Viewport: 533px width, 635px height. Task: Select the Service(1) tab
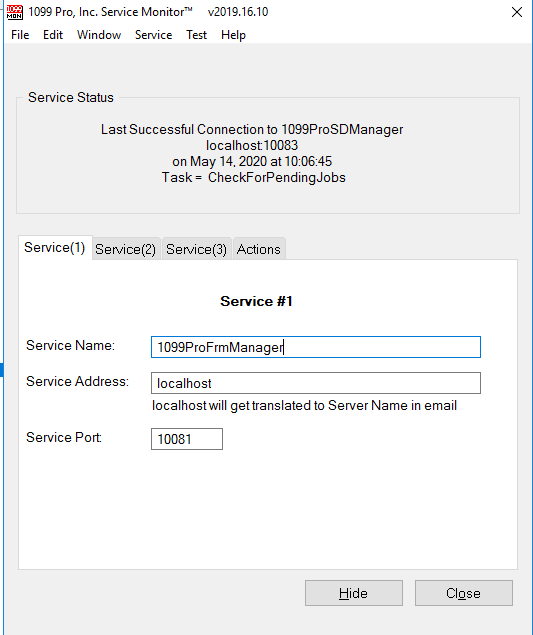pyautogui.click(x=55, y=247)
